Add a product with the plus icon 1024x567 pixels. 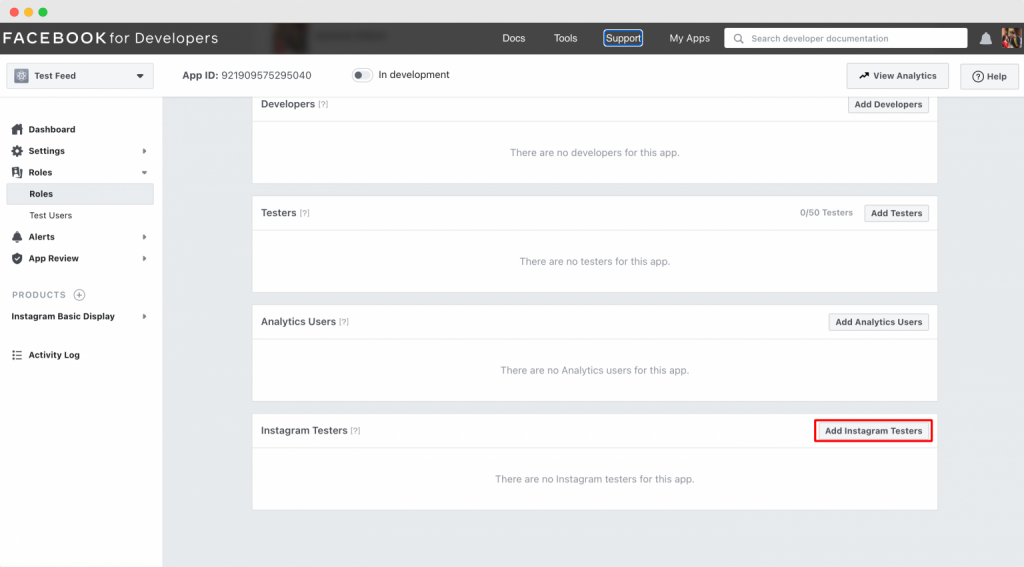pyautogui.click(x=79, y=295)
